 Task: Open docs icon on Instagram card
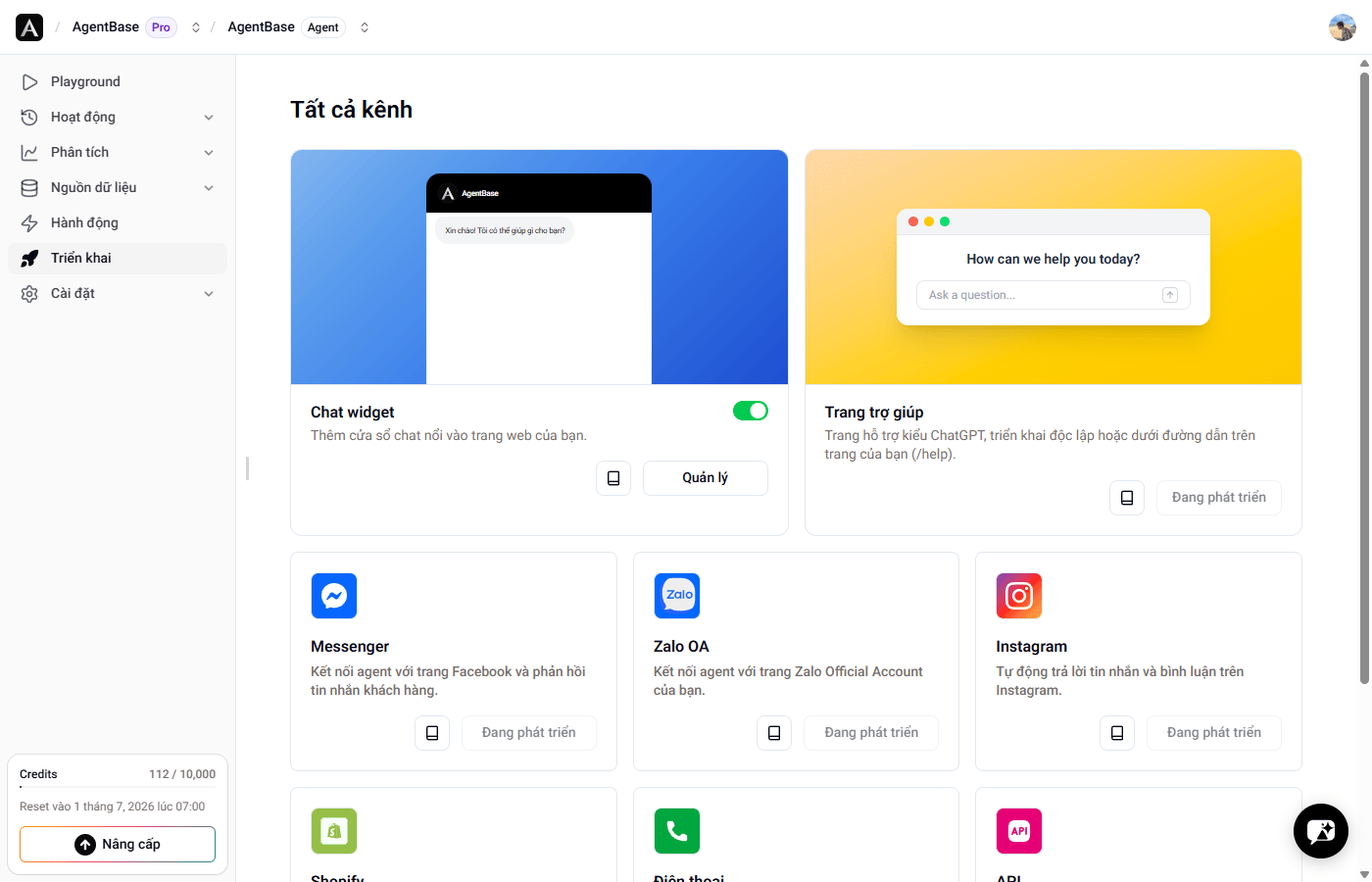click(1117, 733)
